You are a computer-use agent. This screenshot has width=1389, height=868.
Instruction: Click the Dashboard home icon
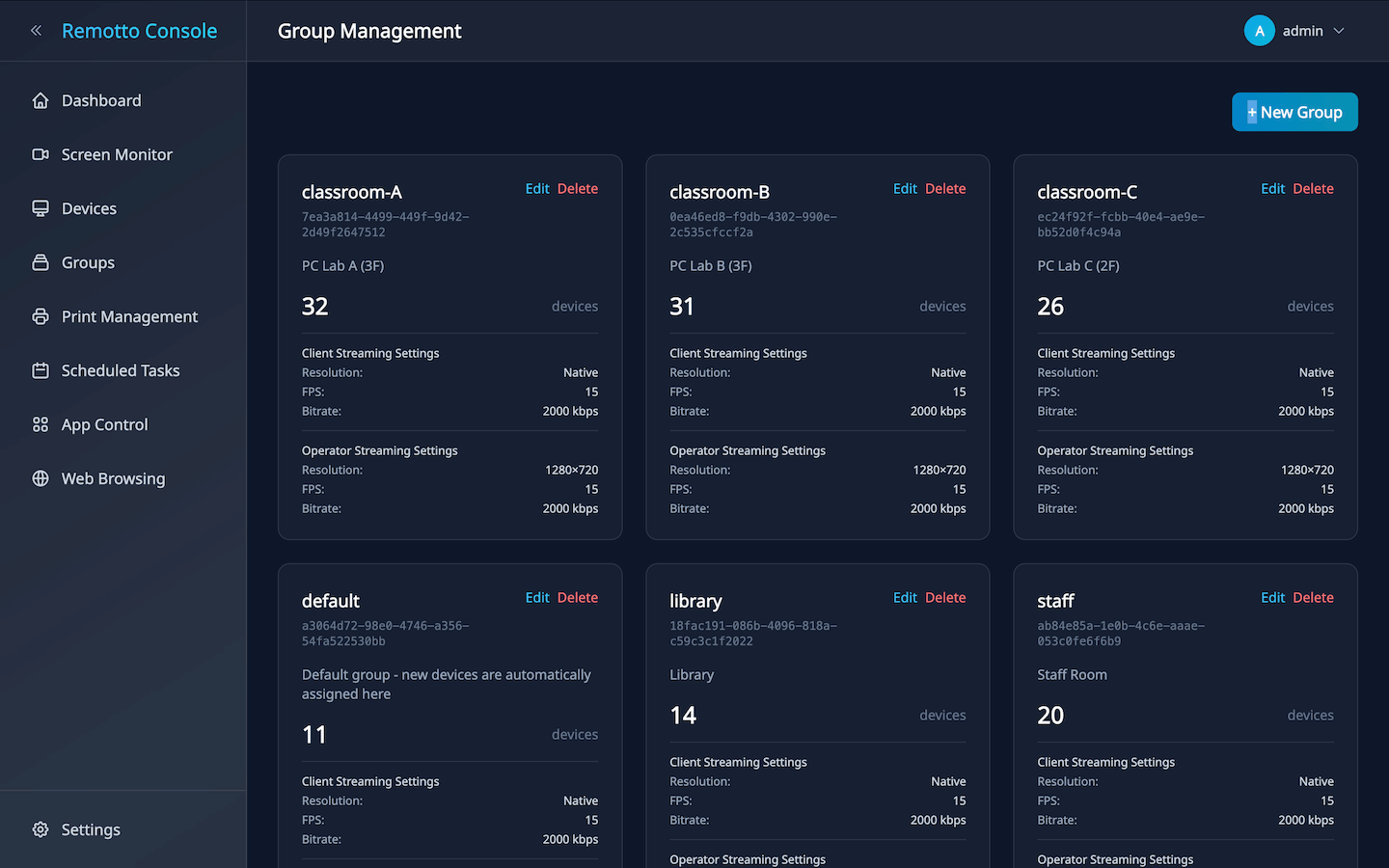click(41, 100)
